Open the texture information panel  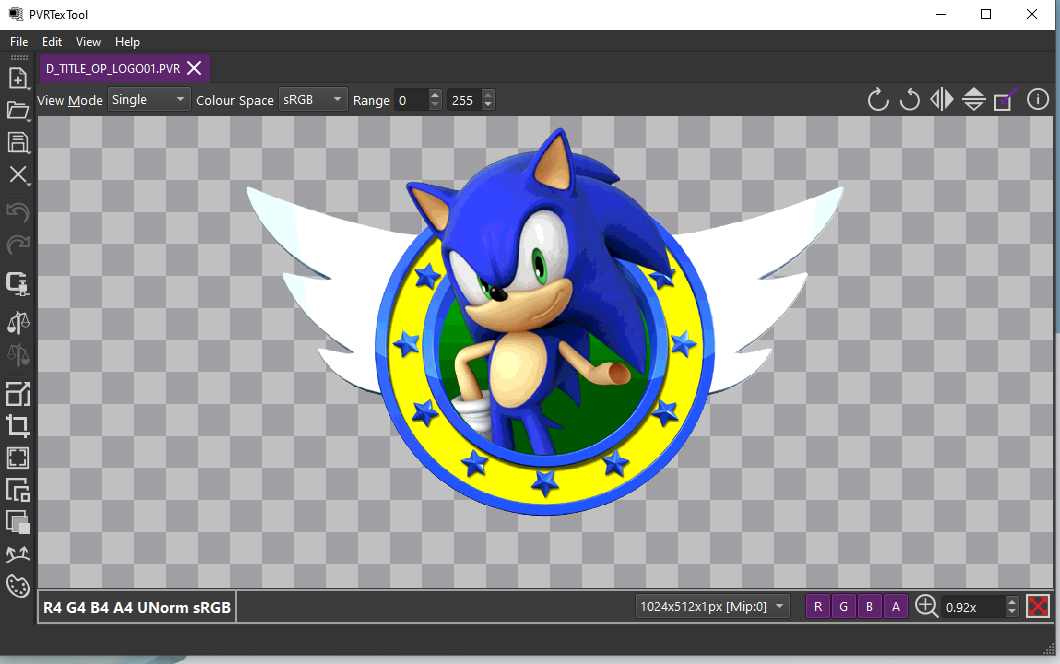click(x=1038, y=100)
